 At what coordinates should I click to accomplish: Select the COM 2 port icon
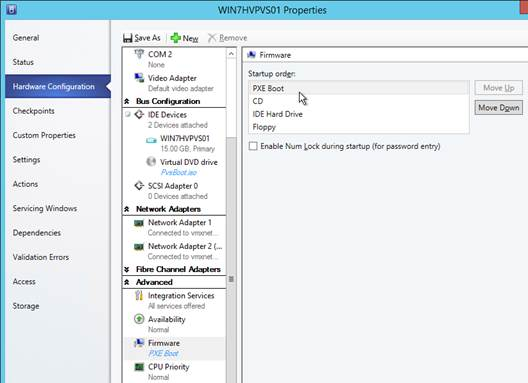tap(139, 54)
